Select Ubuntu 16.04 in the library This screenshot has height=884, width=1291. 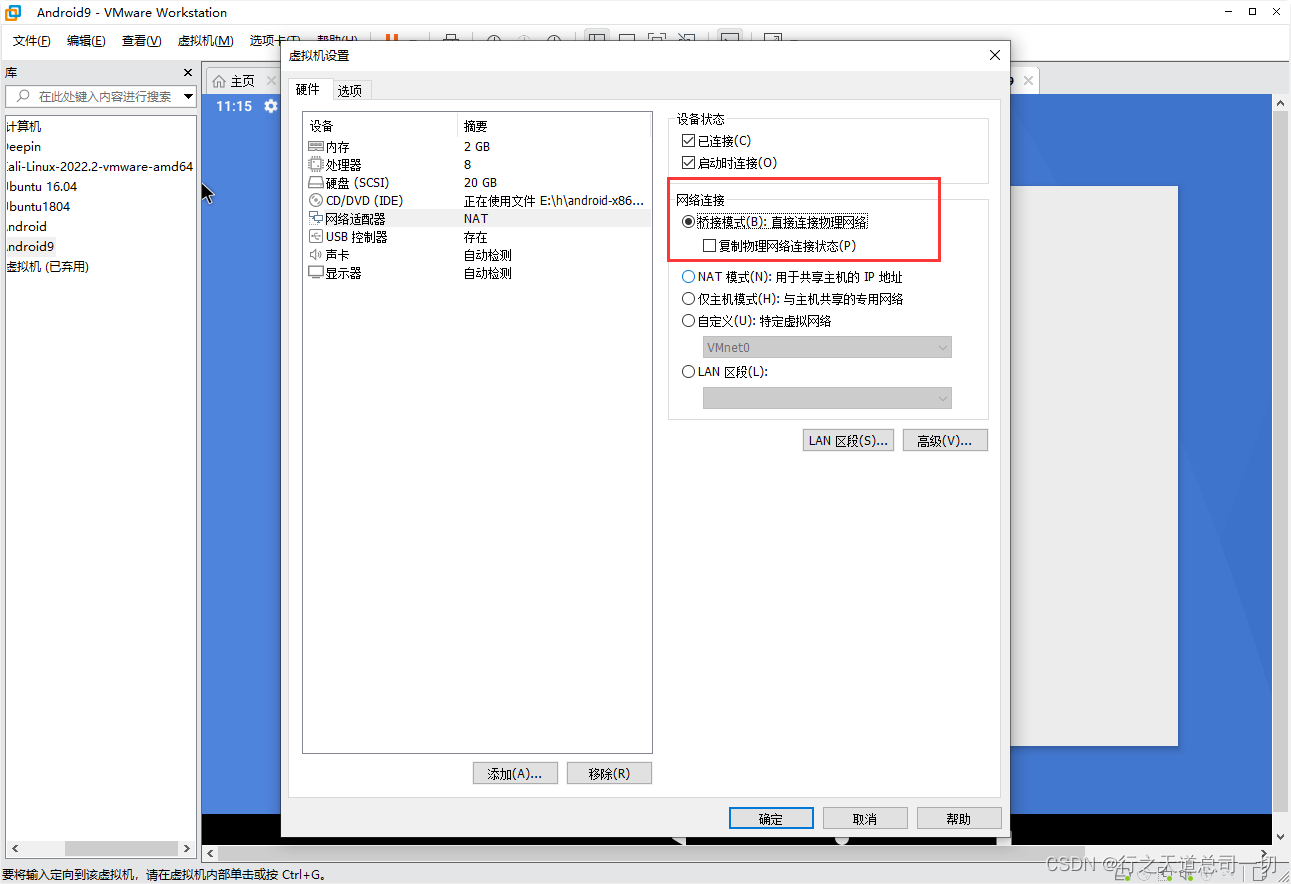click(41, 187)
